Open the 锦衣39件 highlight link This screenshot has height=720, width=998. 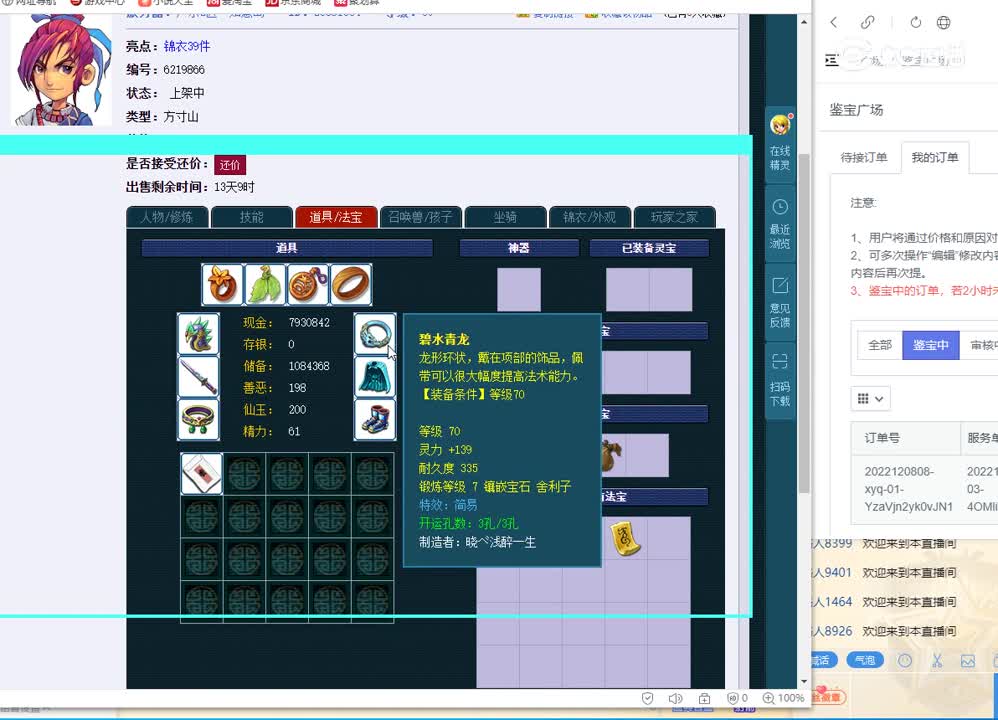coord(187,46)
